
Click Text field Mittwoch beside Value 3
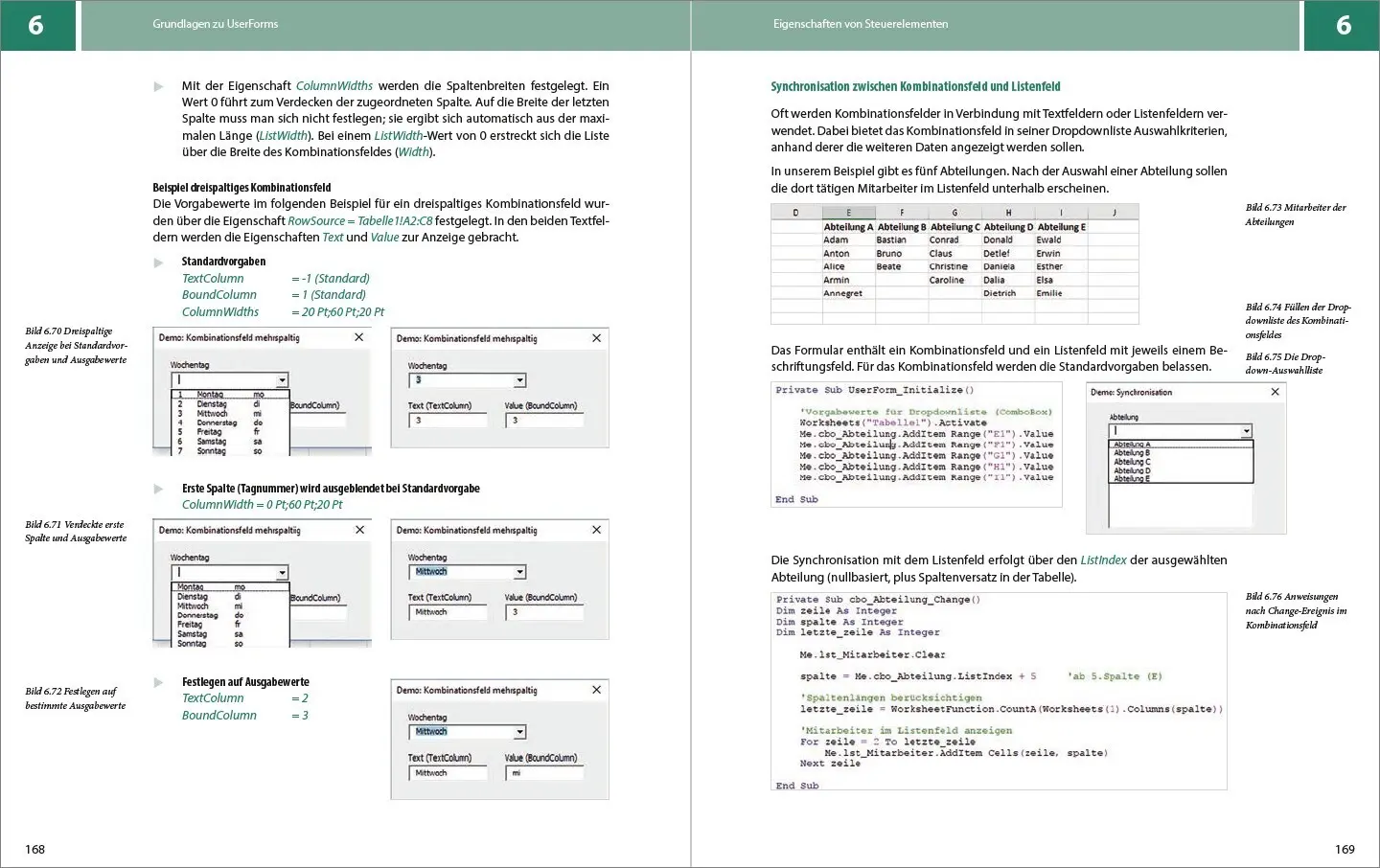[x=448, y=612]
